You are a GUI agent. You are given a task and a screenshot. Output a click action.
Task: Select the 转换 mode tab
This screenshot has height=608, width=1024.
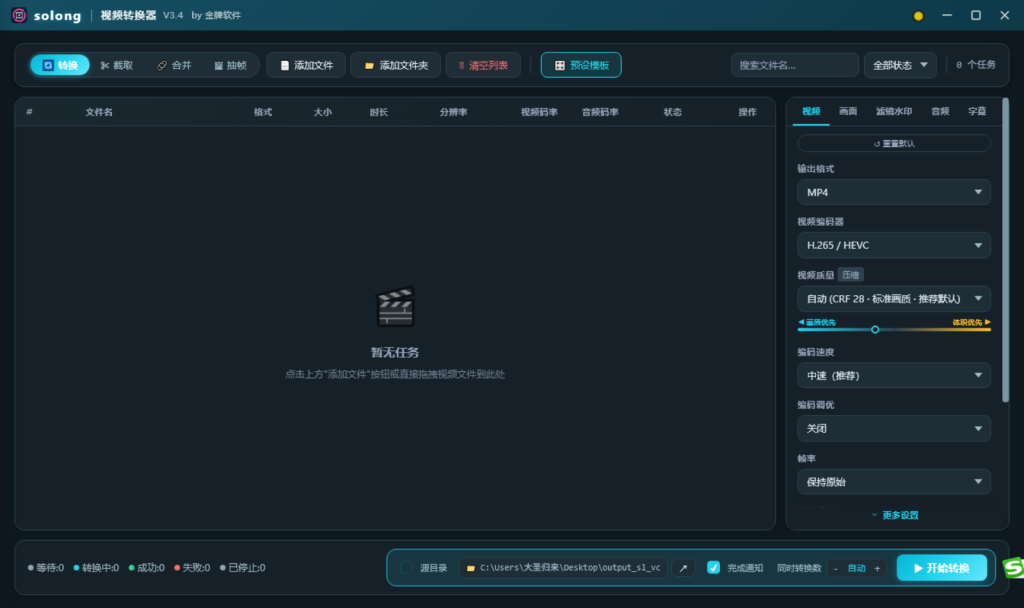click(x=60, y=65)
